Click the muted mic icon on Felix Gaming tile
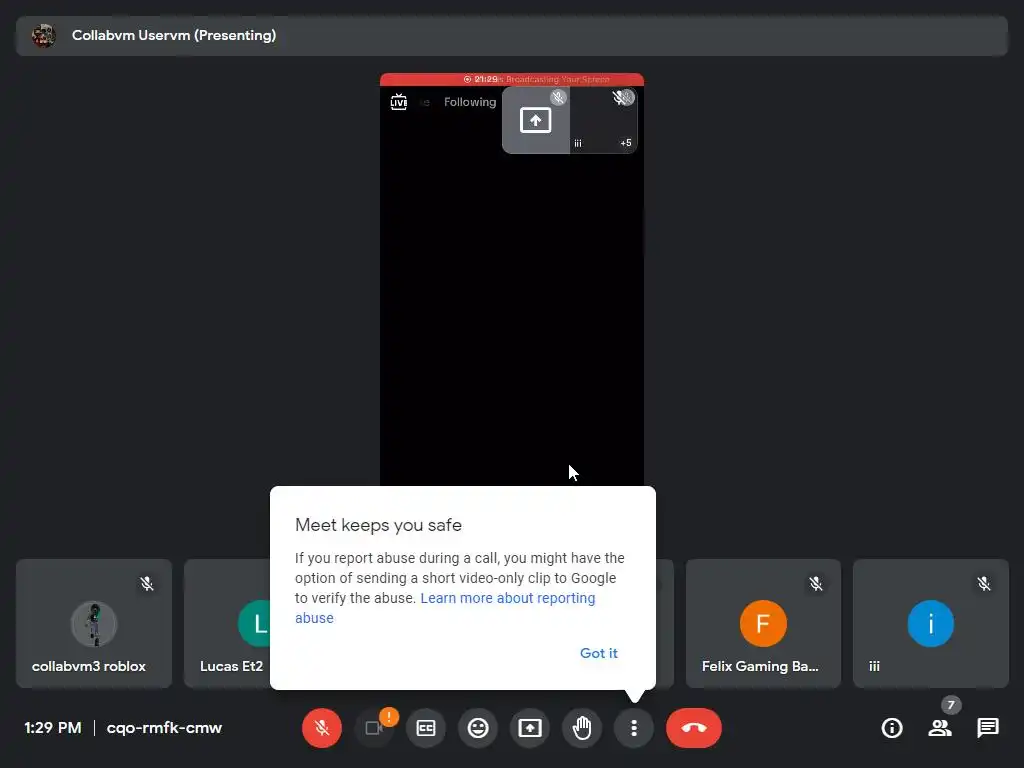 point(816,583)
